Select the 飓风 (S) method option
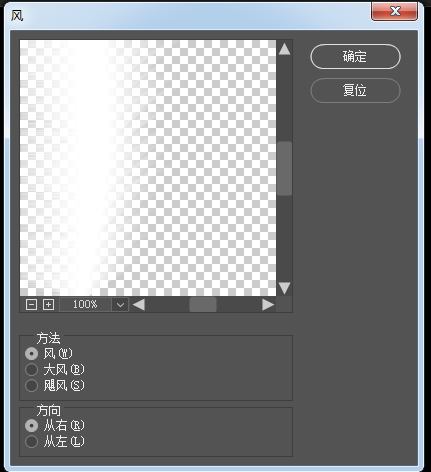This screenshot has width=431, height=472. (32, 386)
